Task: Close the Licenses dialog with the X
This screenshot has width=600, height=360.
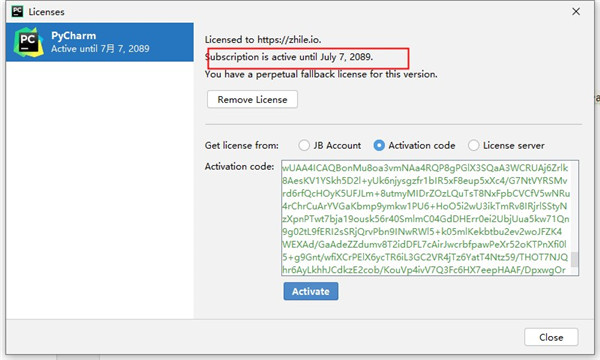Action: (576, 11)
